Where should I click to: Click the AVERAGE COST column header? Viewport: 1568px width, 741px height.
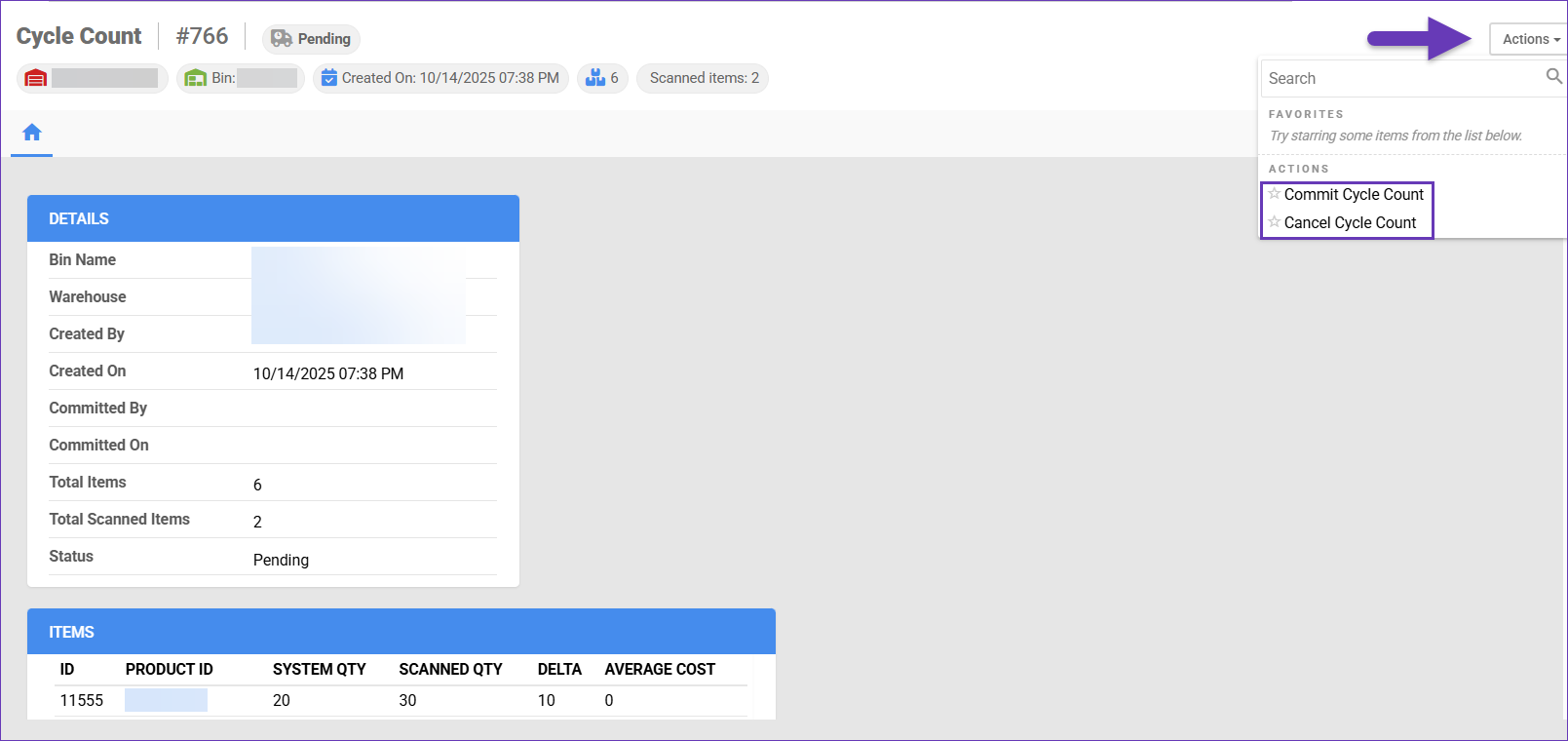660,669
